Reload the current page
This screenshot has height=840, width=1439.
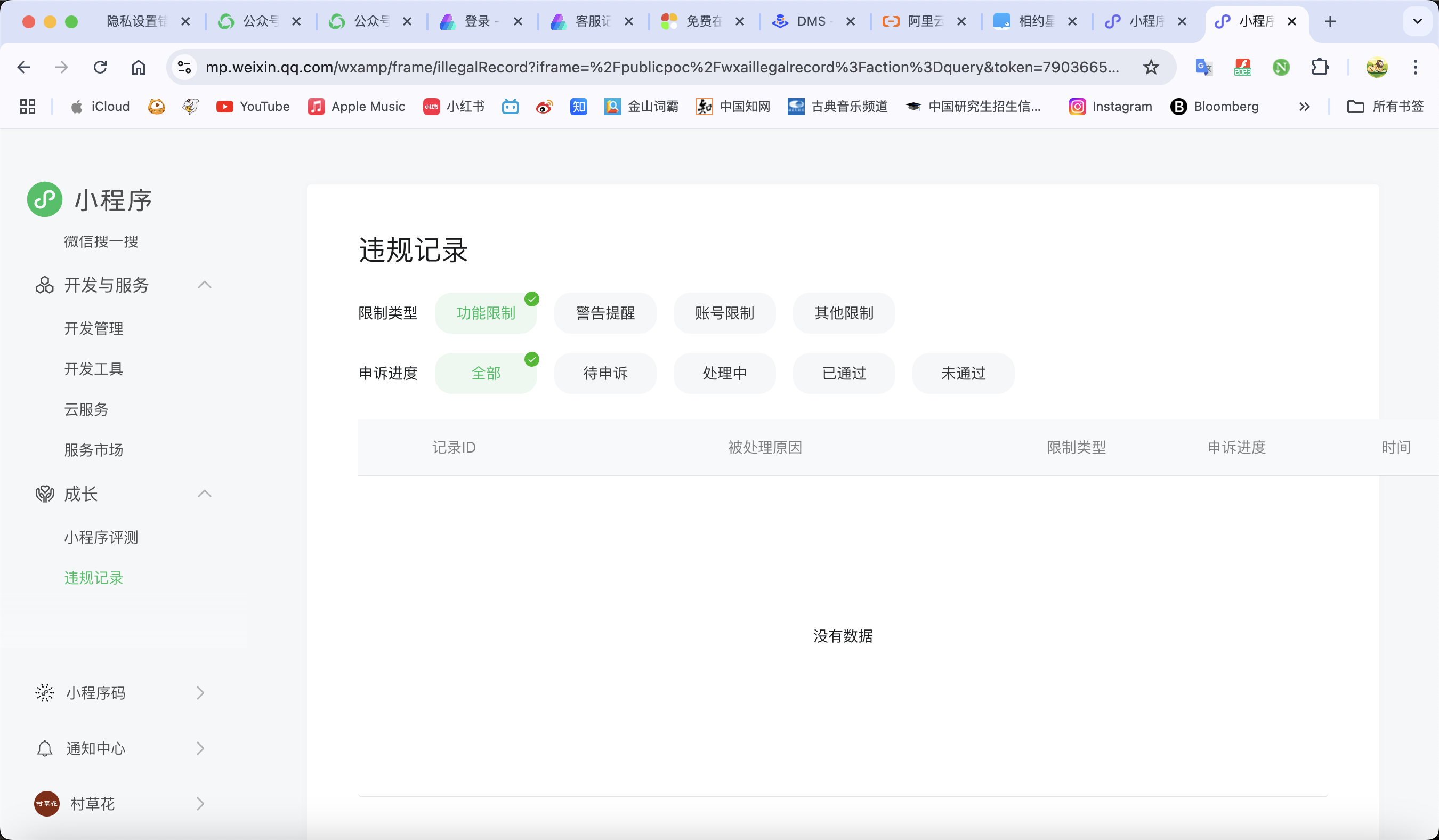pyautogui.click(x=100, y=67)
